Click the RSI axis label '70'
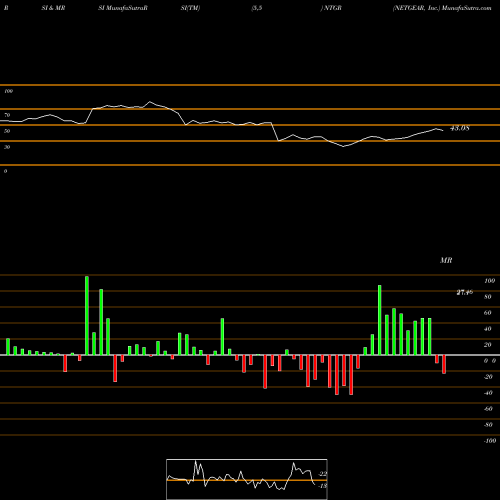The height and width of the screenshot is (500, 500). 7,115
